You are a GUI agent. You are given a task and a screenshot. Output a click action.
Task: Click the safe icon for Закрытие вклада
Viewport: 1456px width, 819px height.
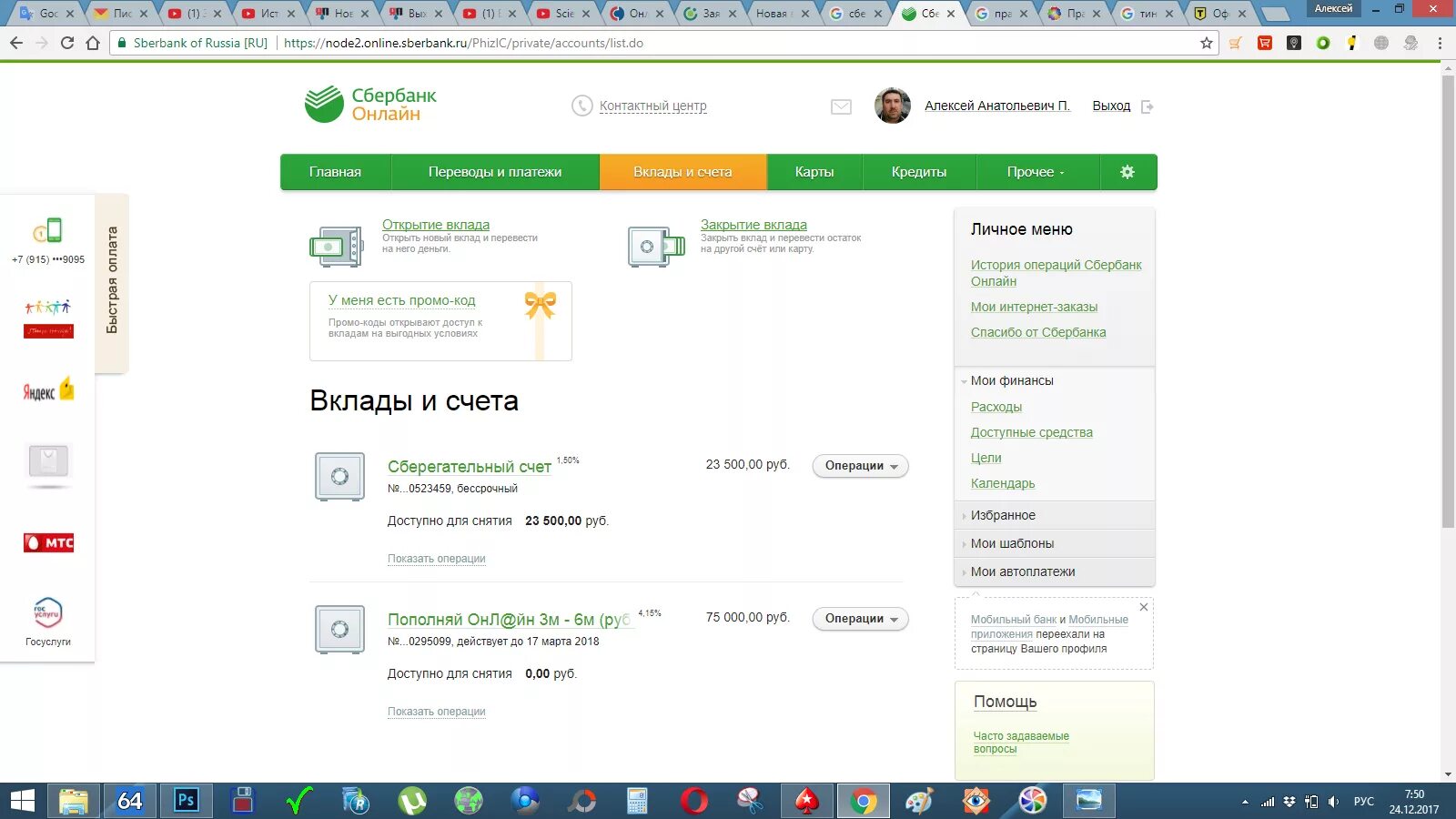pyautogui.click(x=656, y=247)
